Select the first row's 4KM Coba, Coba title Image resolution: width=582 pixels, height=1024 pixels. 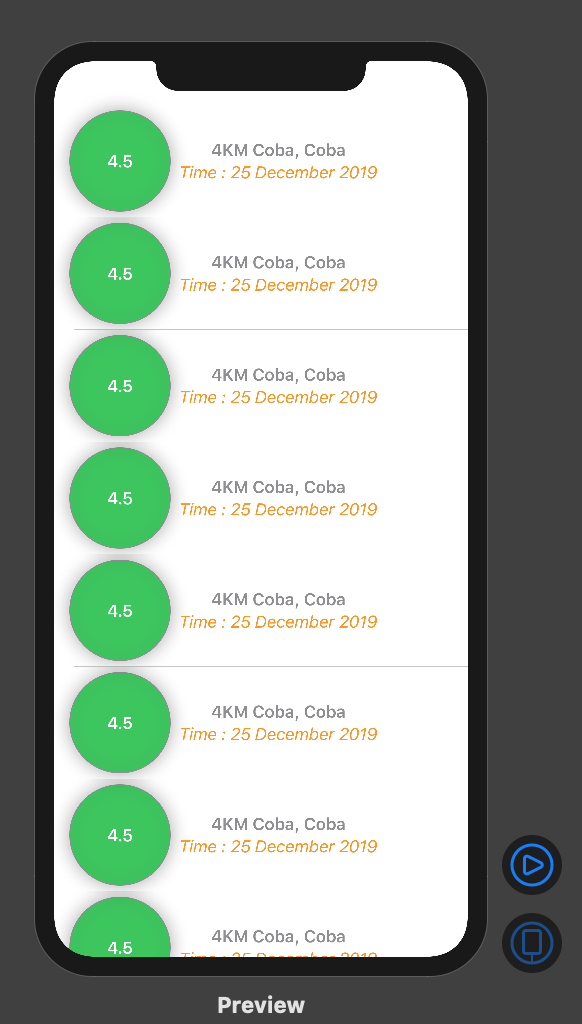point(278,150)
